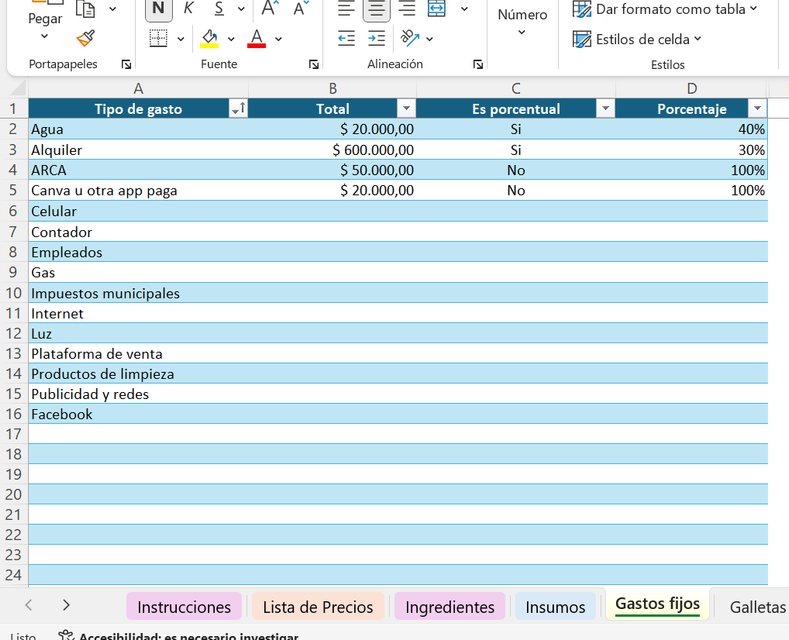Open text orientation dropdown arrow

[x=430, y=39]
